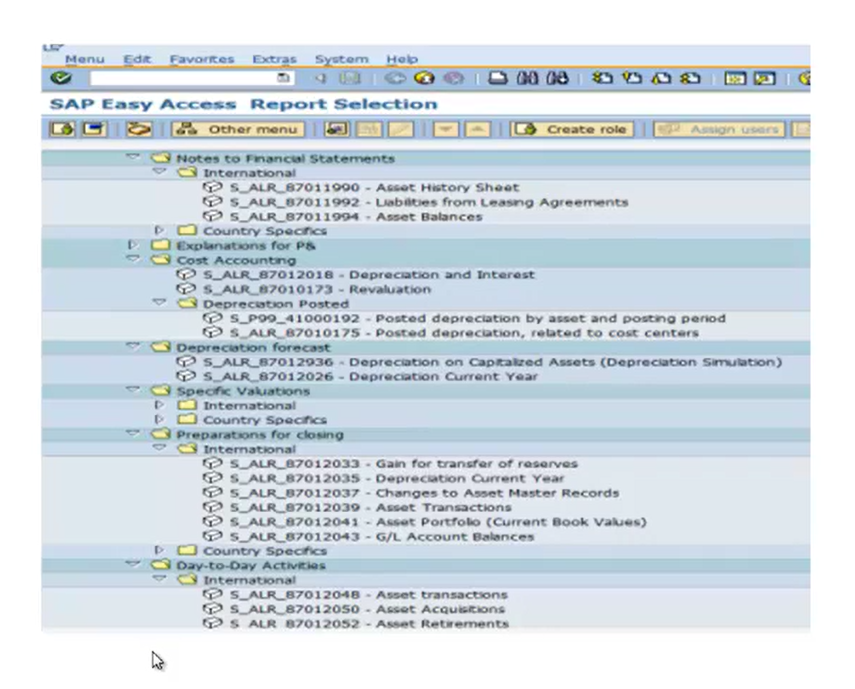The width and height of the screenshot is (855, 689).
Task: Click the Create New Session icon
Action: click(734, 78)
